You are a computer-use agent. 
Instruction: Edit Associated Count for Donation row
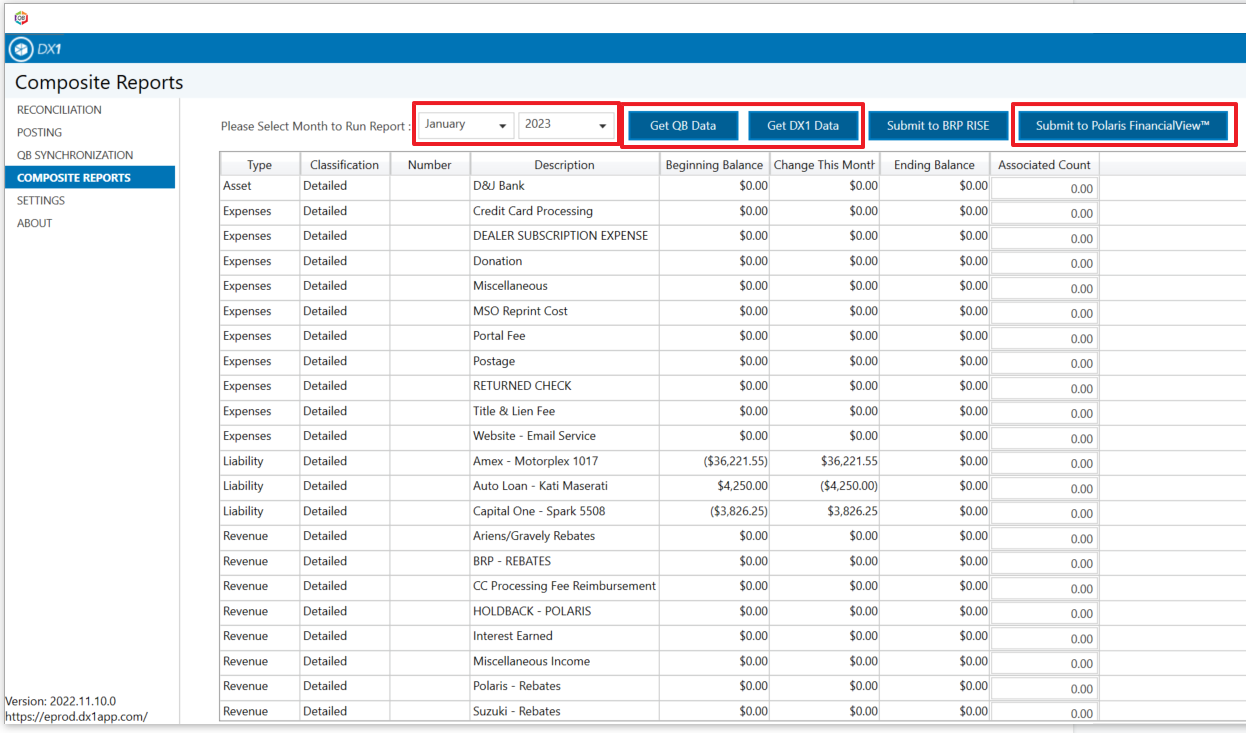pos(1045,263)
